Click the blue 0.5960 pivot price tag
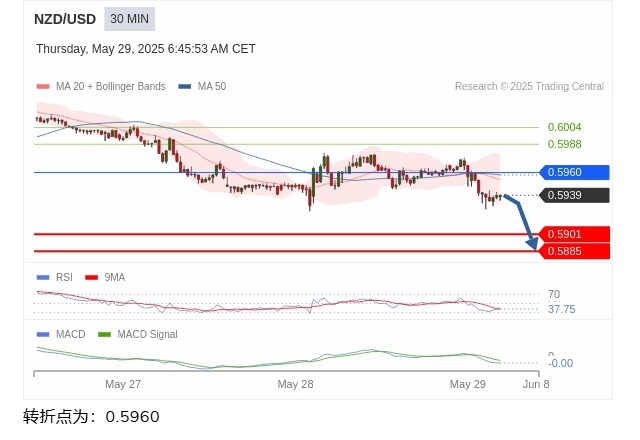640x440 pixels. pyautogui.click(x=574, y=172)
